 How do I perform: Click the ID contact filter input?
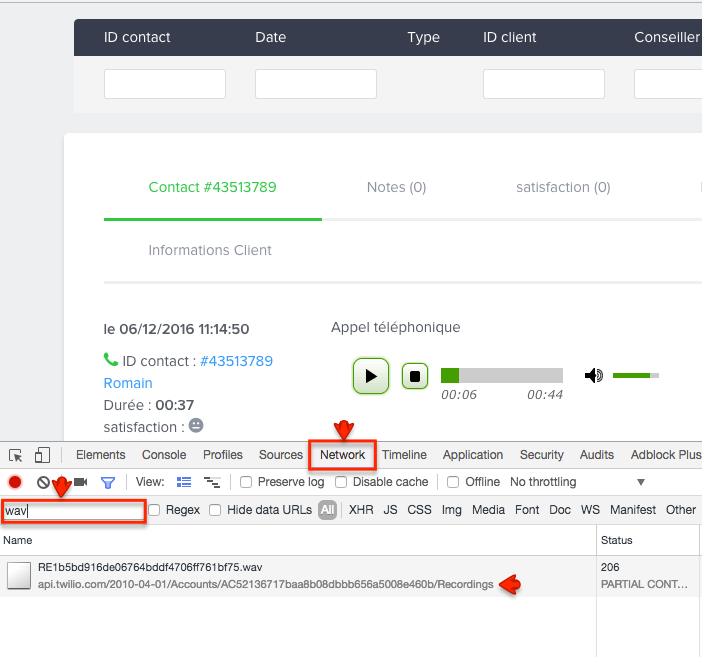tap(165, 84)
